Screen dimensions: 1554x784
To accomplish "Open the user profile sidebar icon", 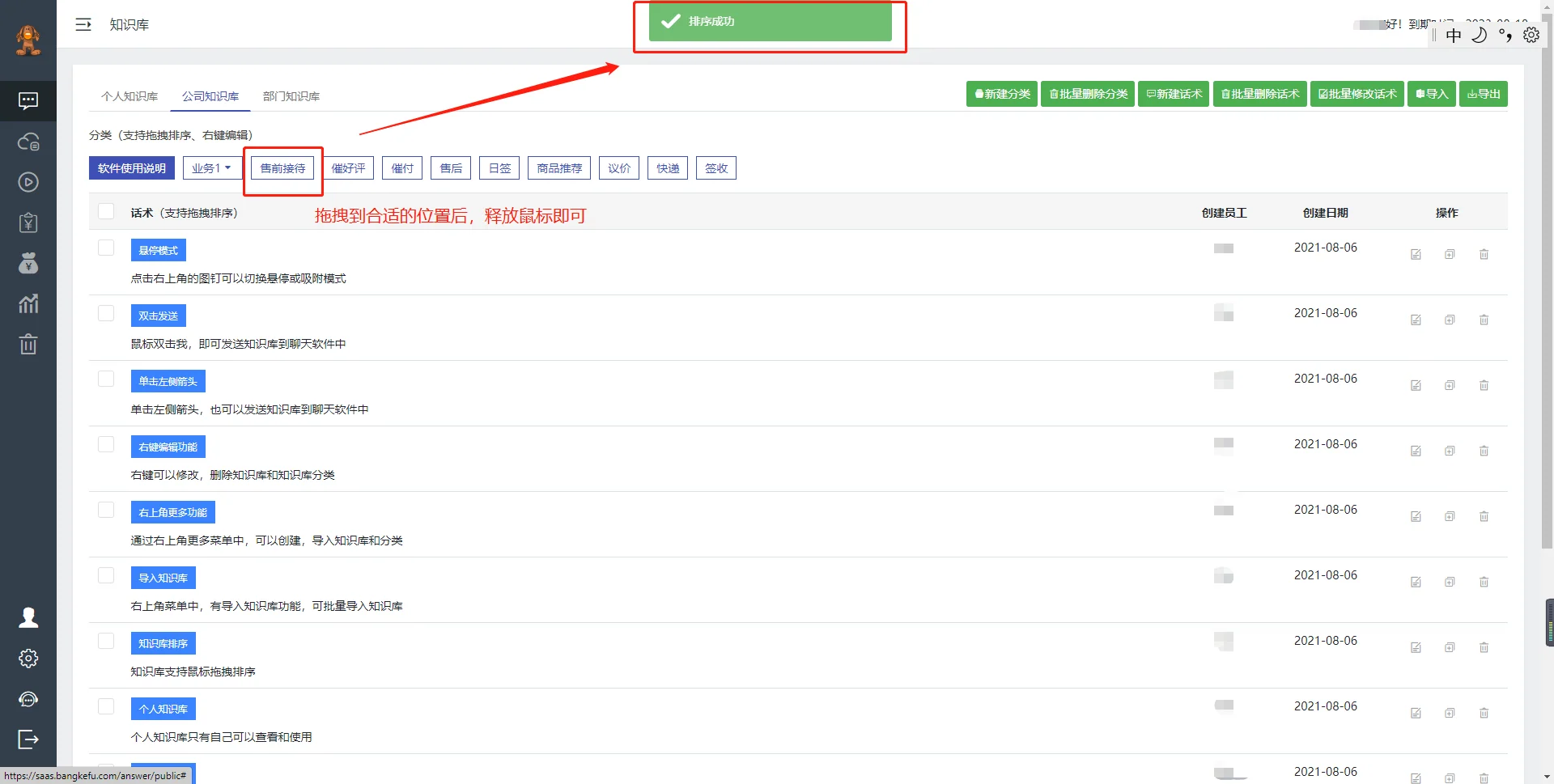I will pyautogui.click(x=28, y=617).
